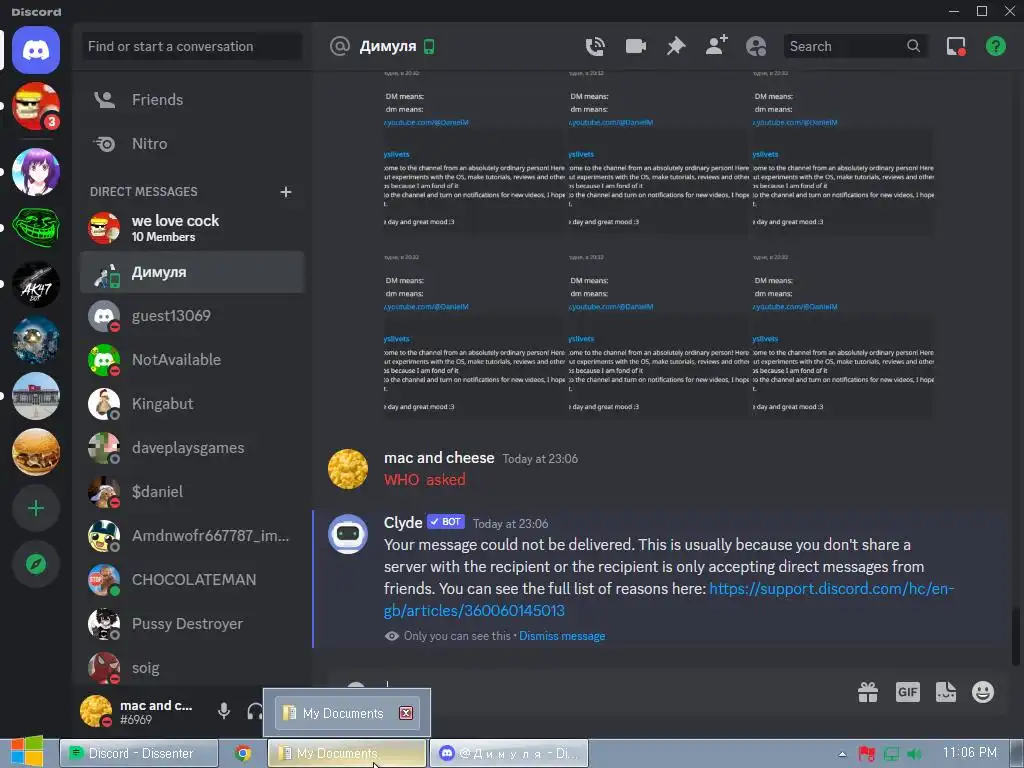The height and width of the screenshot is (768, 1024).
Task: Create a new DM with plus icon
Action: point(285,192)
